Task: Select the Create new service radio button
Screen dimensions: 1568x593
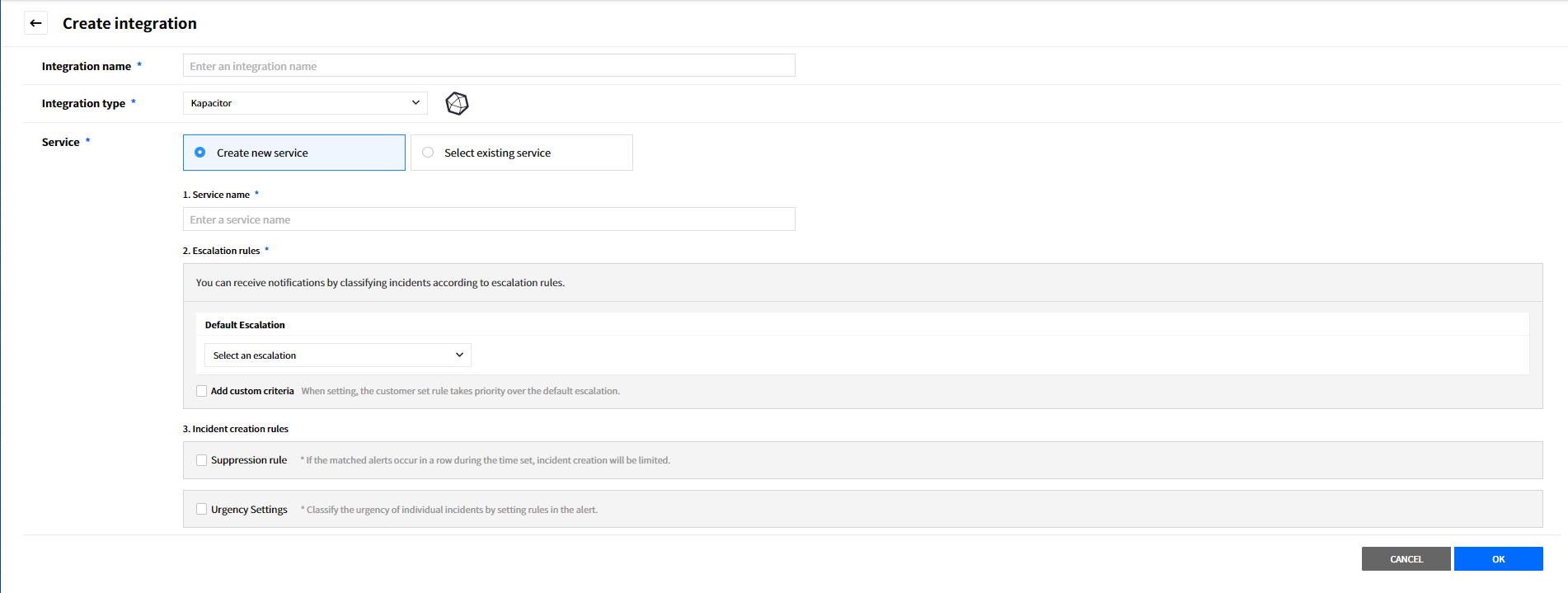Action: pos(200,153)
